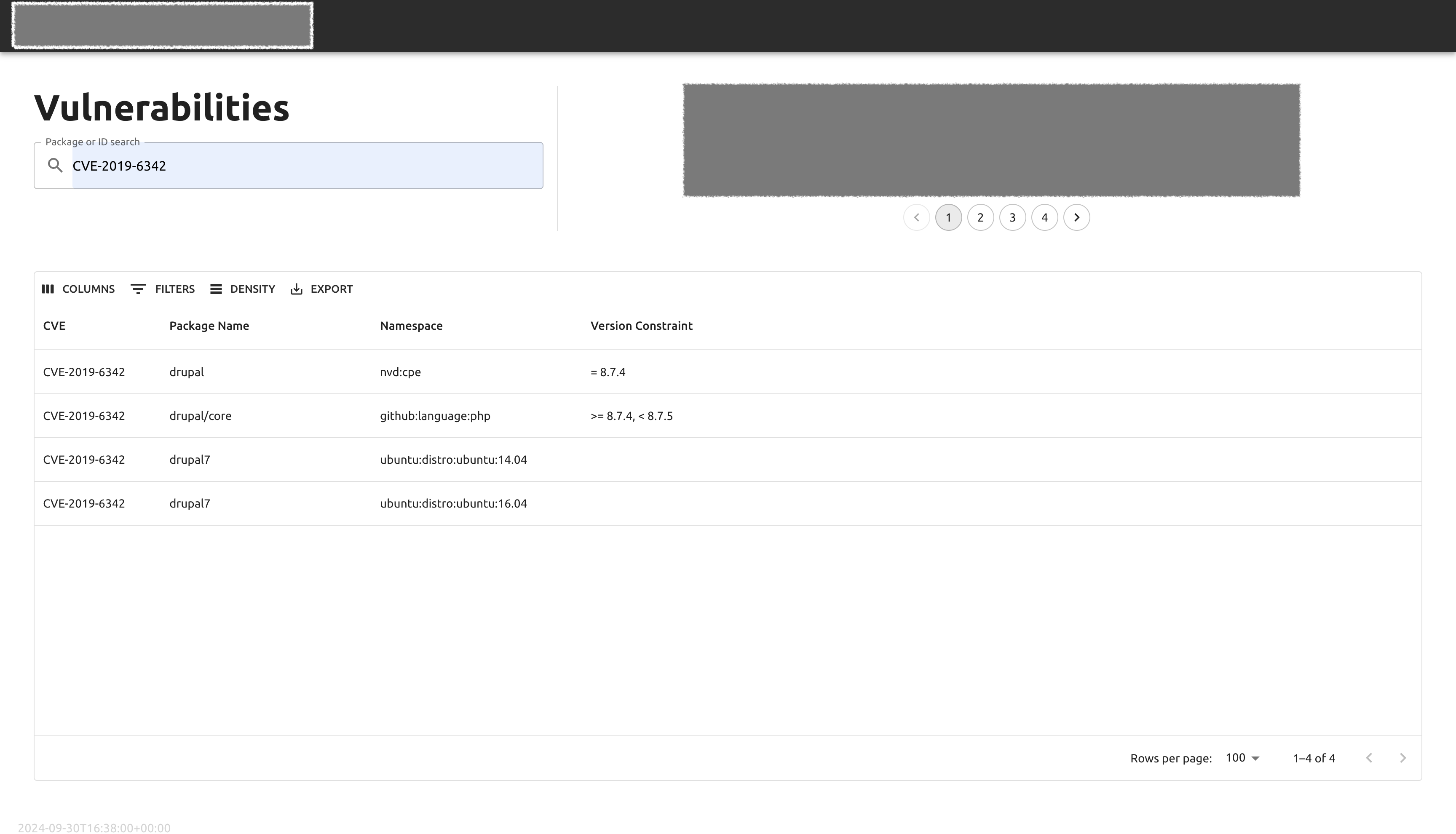Open the Rows per page dropdown
Image resolution: width=1456 pixels, height=834 pixels.
pyautogui.click(x=1242, y=758)
